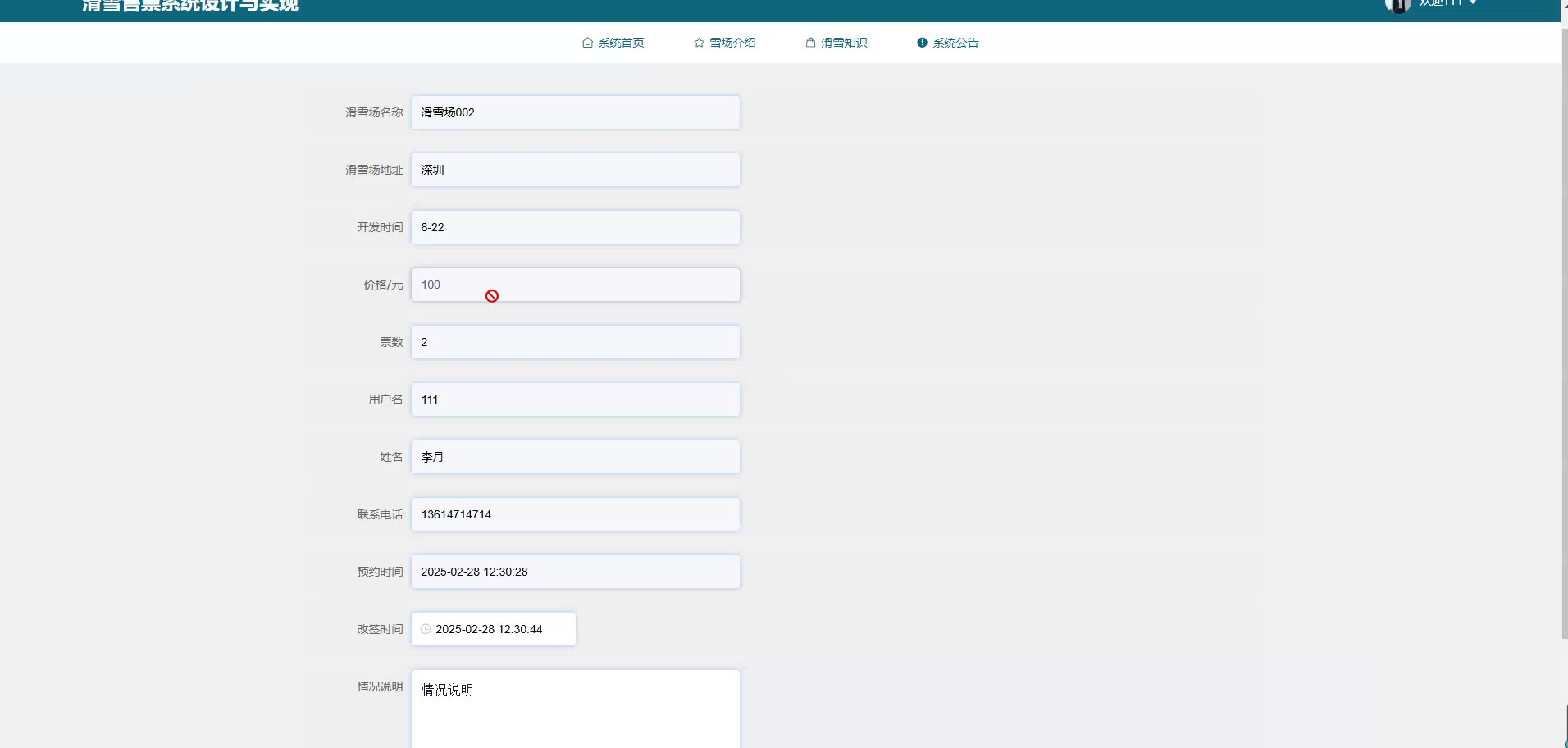The image size is (1568, 748).
Task: Click the info icon beside 系统公告
Action: coord(922,43)
